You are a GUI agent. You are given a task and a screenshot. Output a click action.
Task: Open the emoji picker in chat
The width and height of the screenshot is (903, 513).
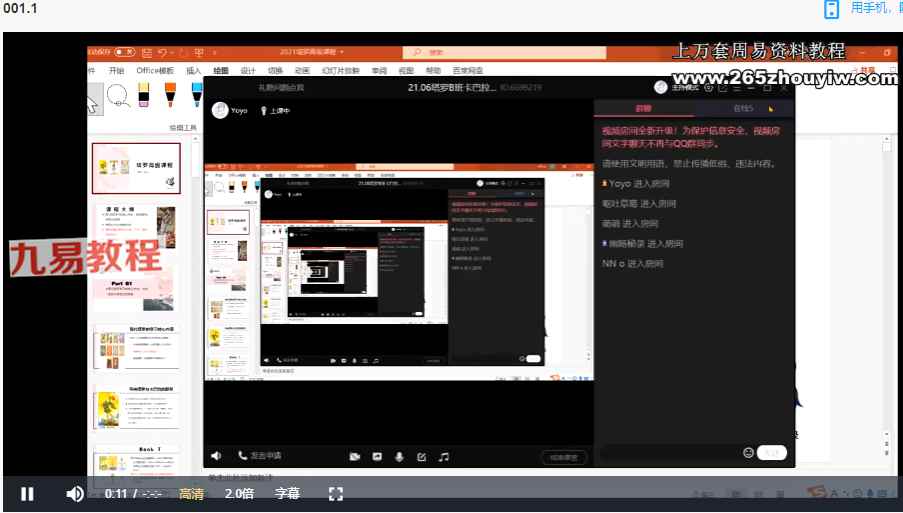click(748, 453)
